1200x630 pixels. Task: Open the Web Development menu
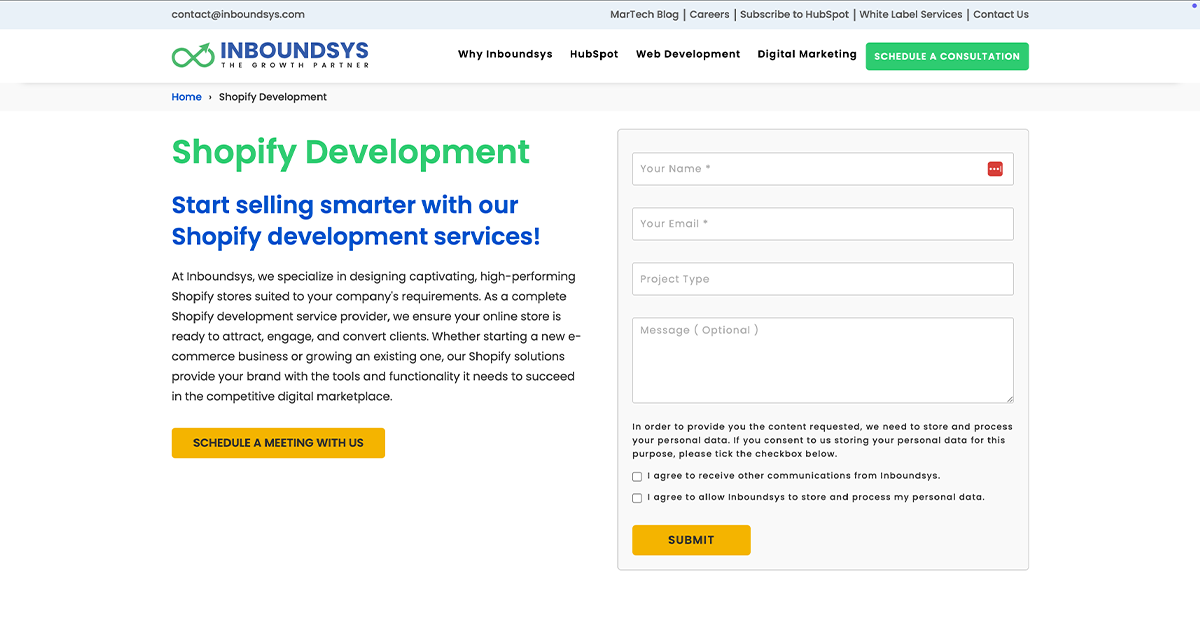[x=688, y=55]
